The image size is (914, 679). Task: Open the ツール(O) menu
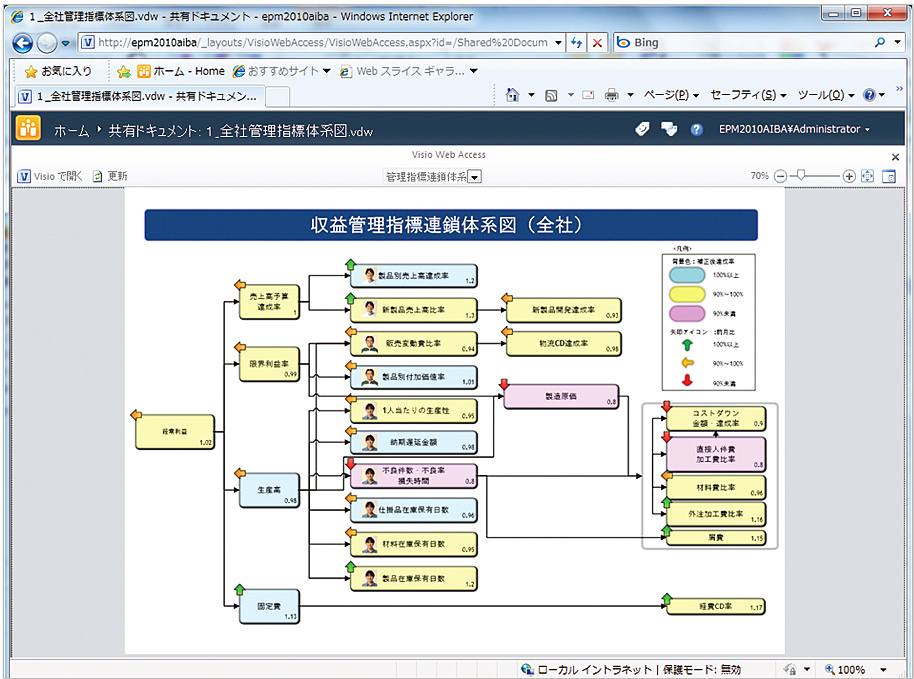coord(825,95)
